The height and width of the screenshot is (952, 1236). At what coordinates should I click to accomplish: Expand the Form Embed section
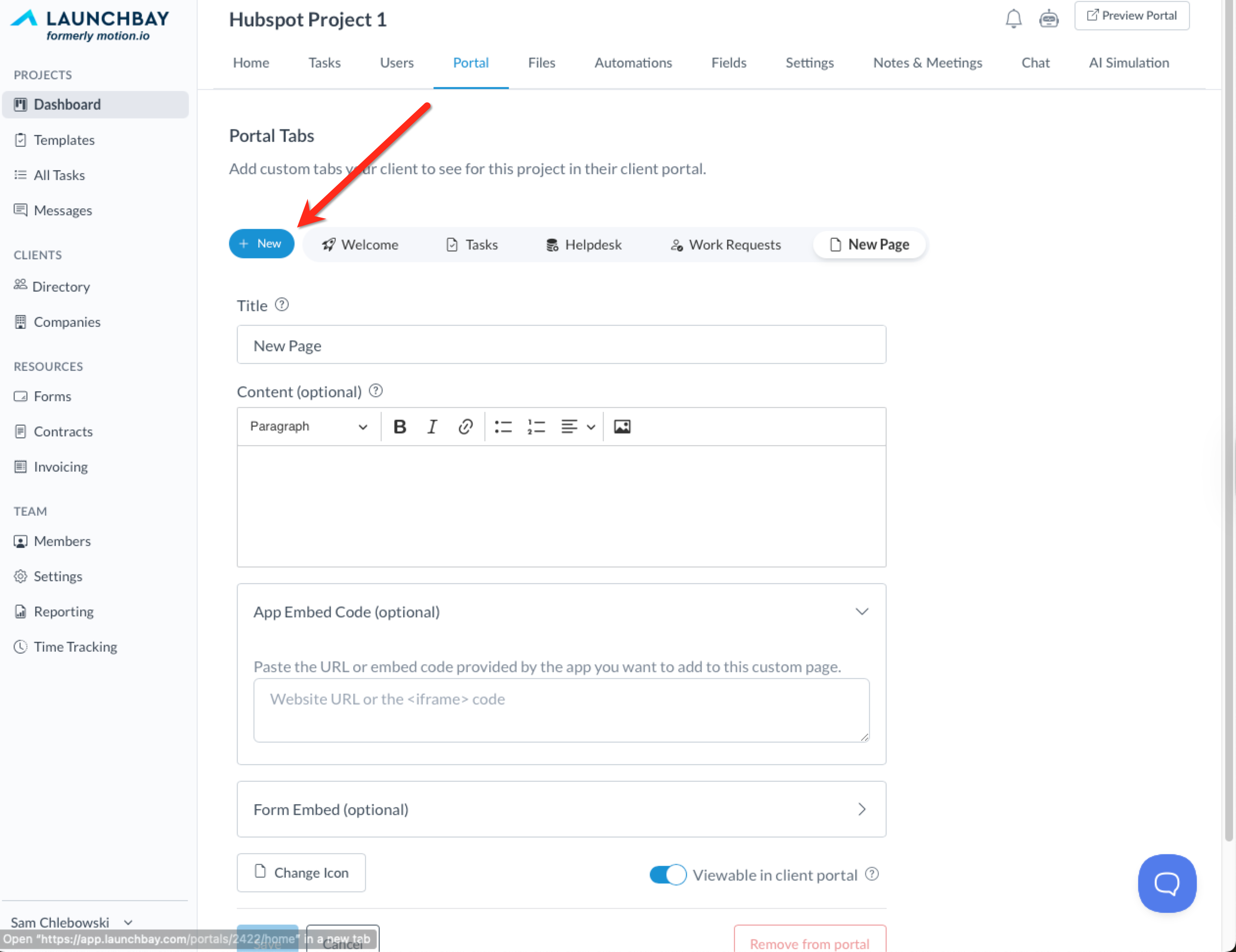click(x=861, y=809)
